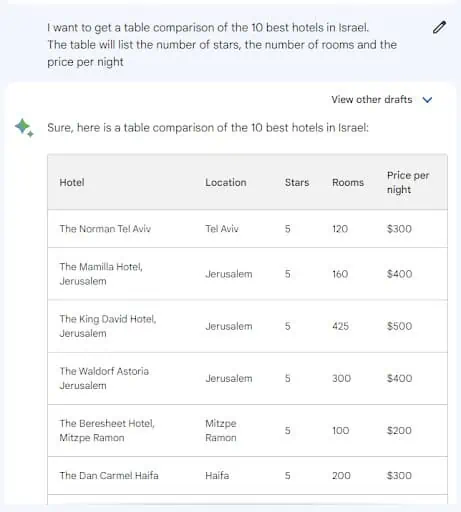The height and width of the screenshot is (512, 461).
Task: Select the Hotel column header
Action: [72, 182]
